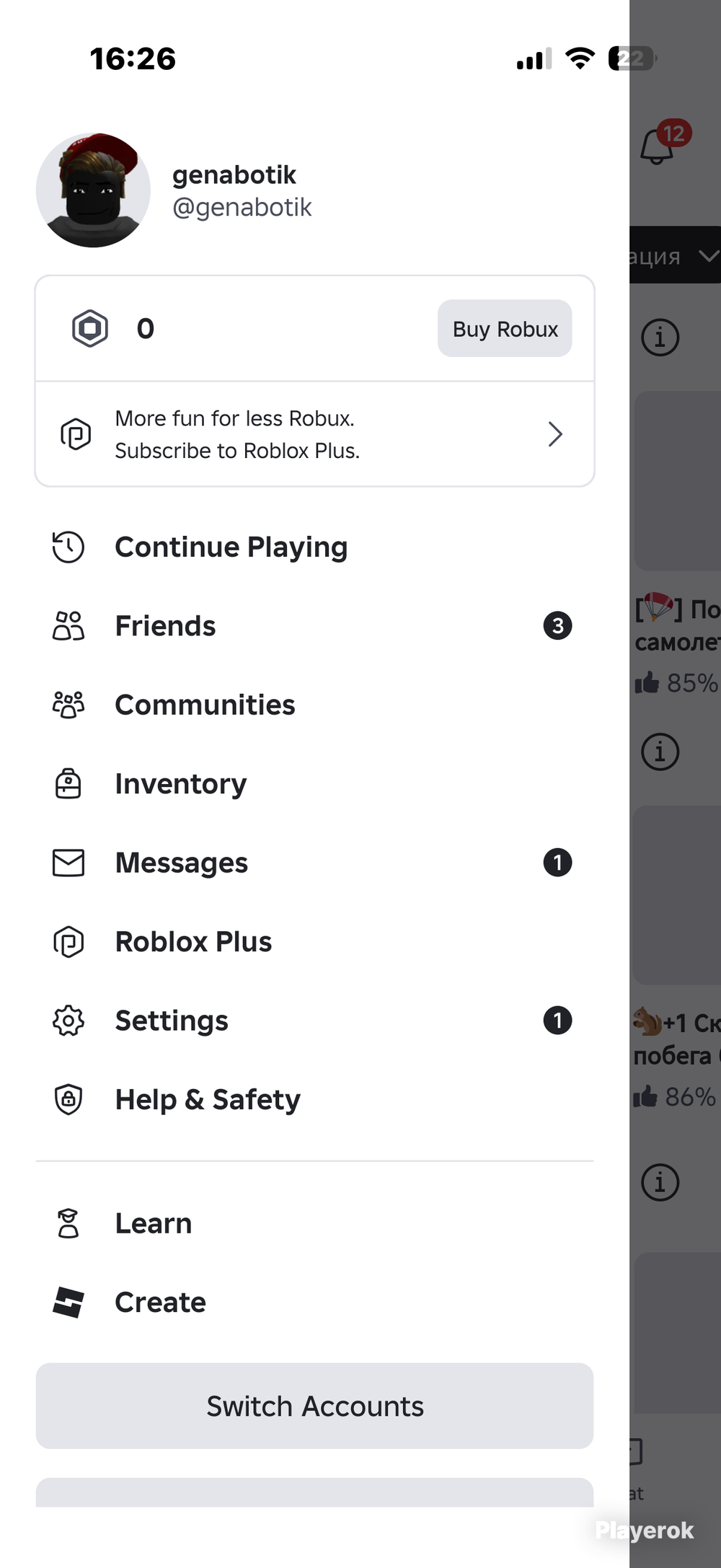Tap the Messages envelope icon
721x1568 pixels.
[x=68, y=863]
